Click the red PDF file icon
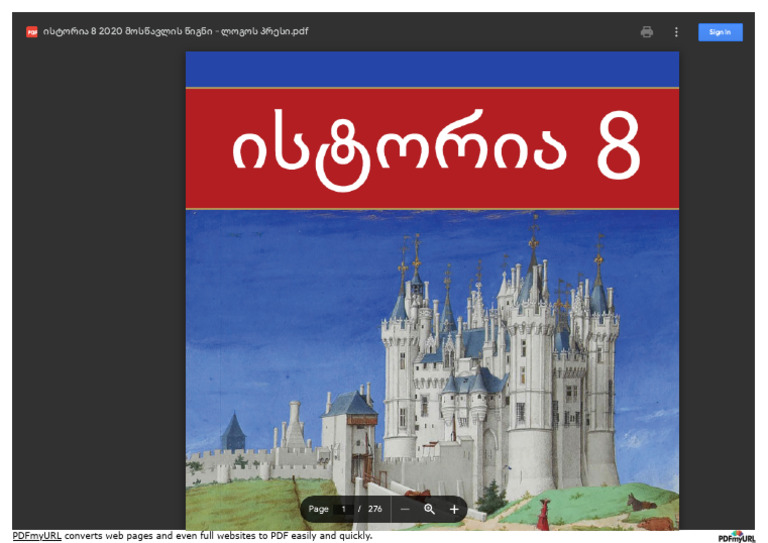 [32, 32]
